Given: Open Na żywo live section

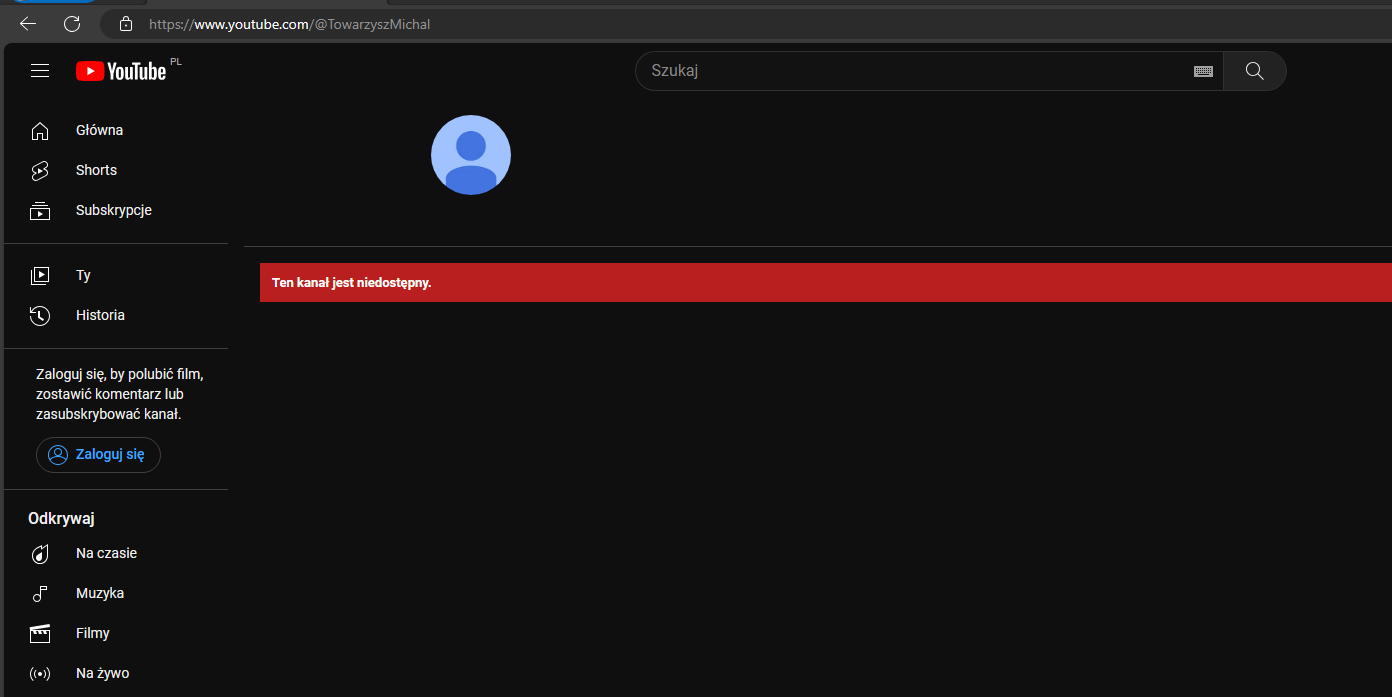Looking at the screenshot, I should pos(102,674).
